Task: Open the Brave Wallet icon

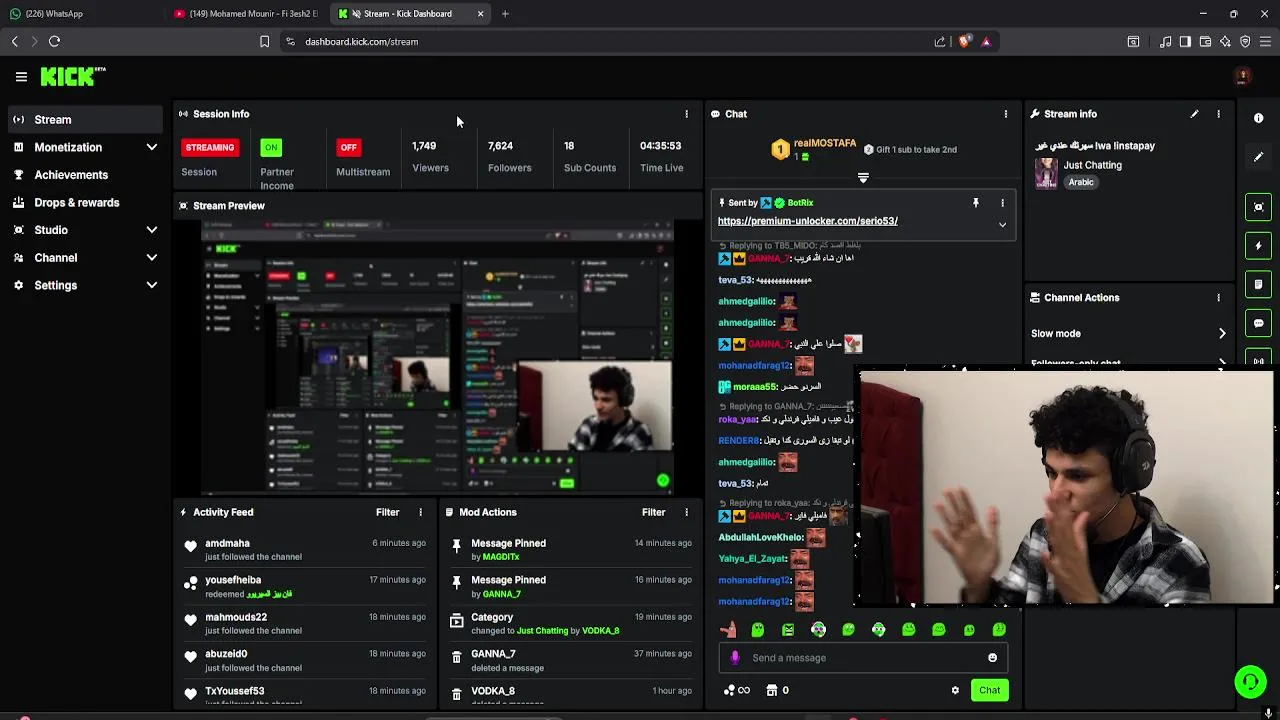Action: [1205, 42]
